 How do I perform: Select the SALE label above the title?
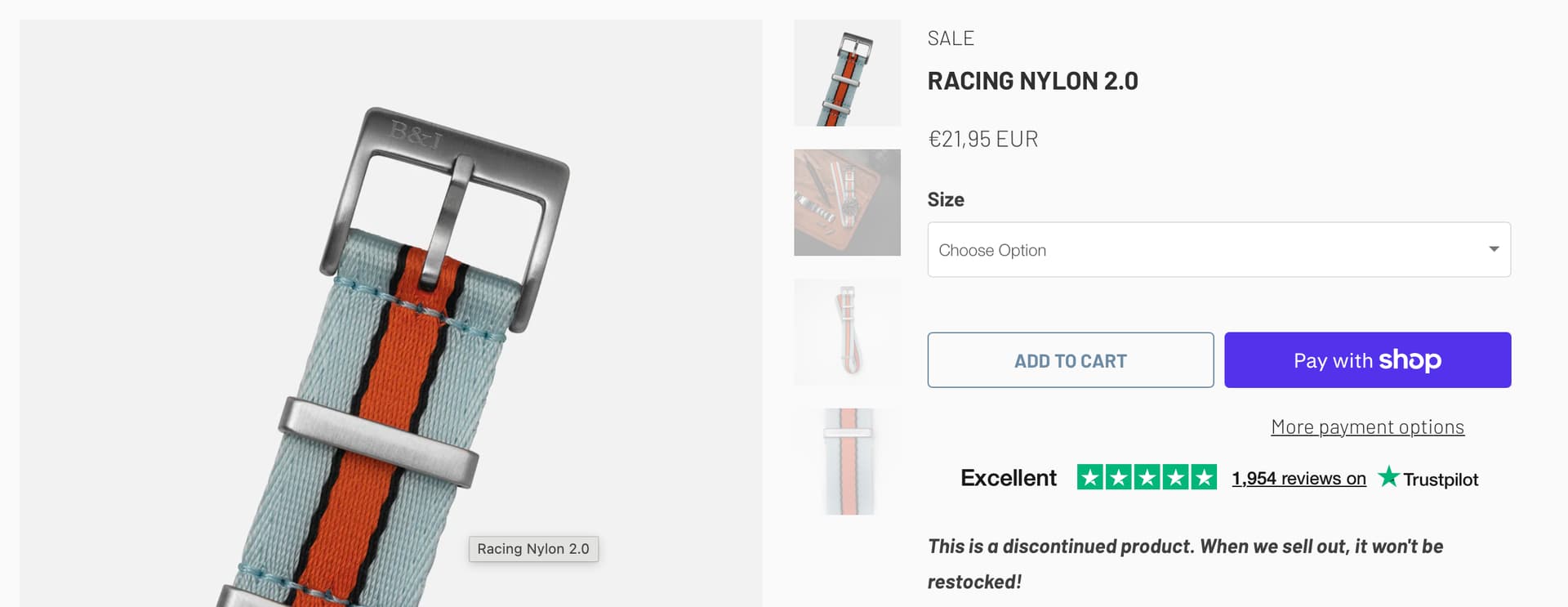(951, 38)
